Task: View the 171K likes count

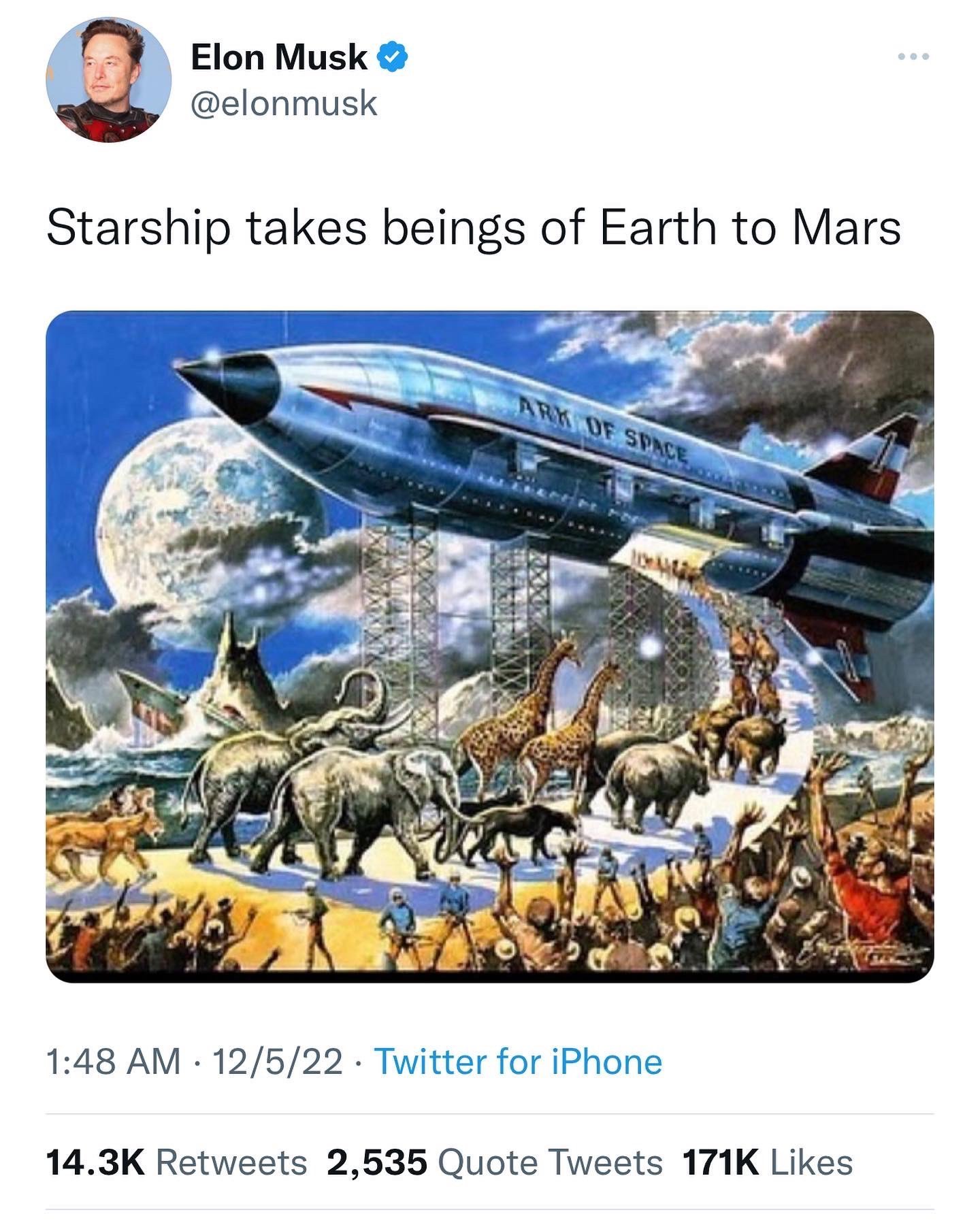Action: pyautogui.click(x=720, y=1162)
